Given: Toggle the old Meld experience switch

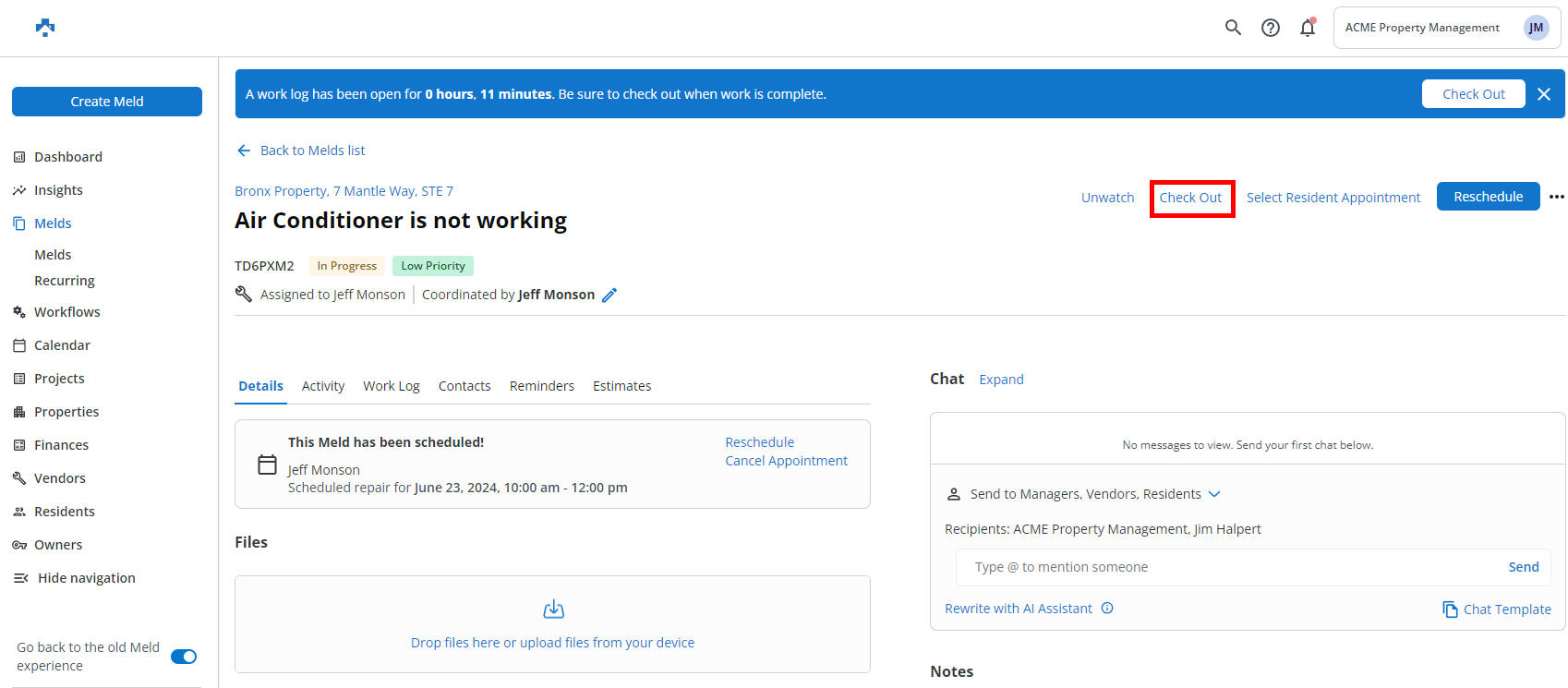Looking at the screenshot, I should (184, 657).
